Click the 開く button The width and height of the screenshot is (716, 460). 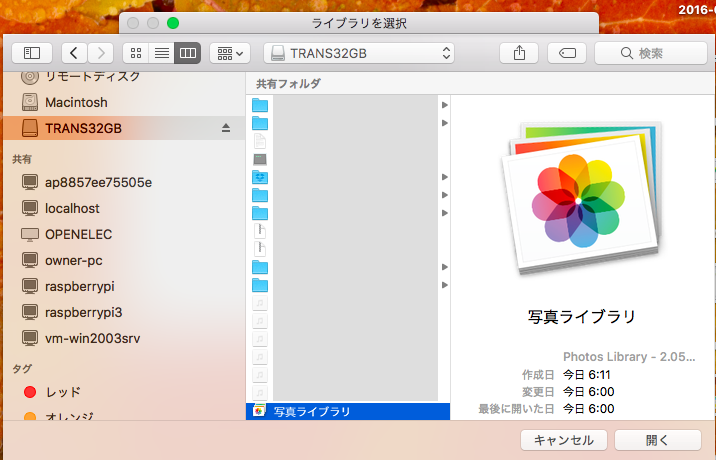(x=658, y=440)
